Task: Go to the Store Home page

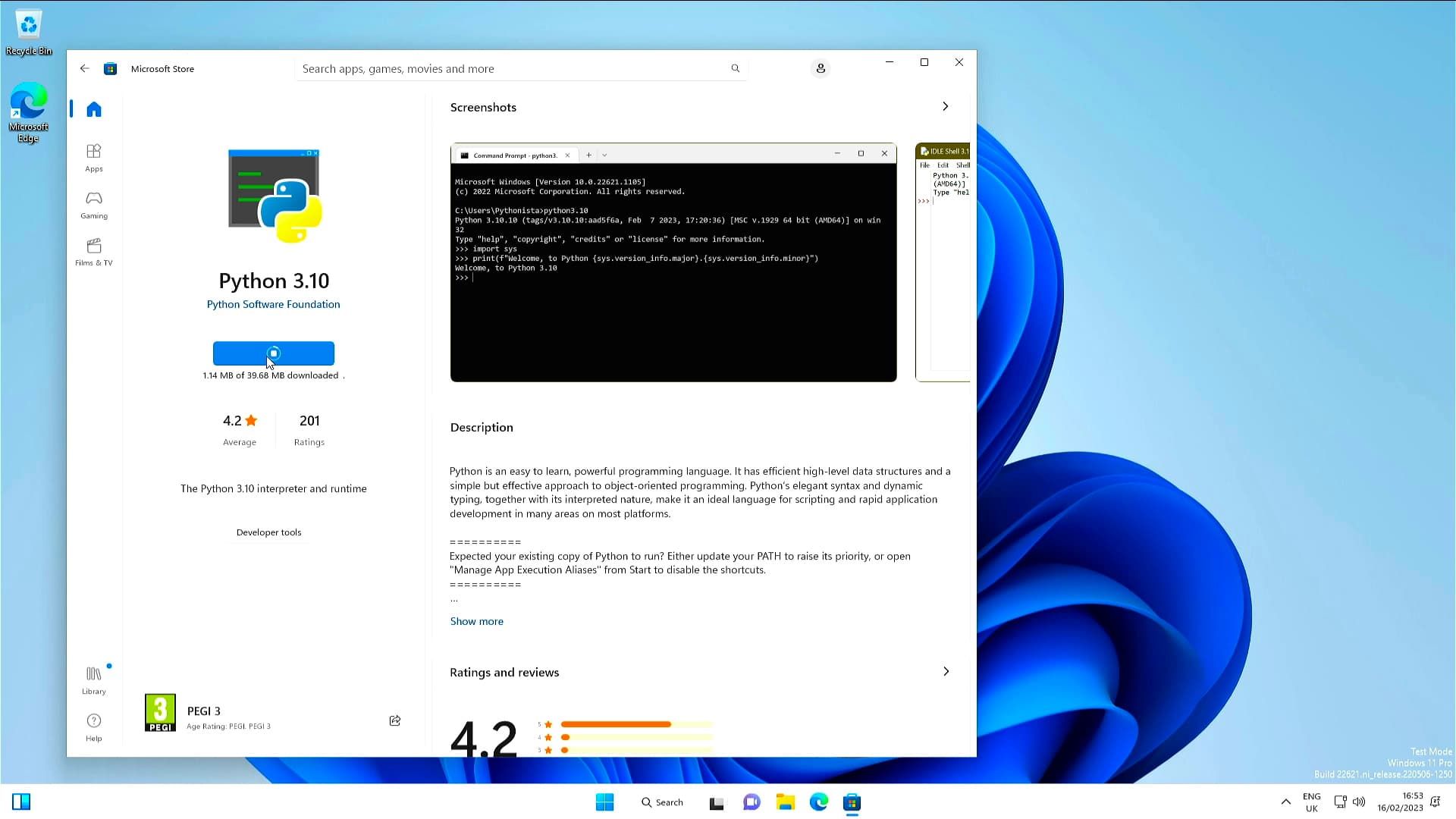Action: [93, 108]
